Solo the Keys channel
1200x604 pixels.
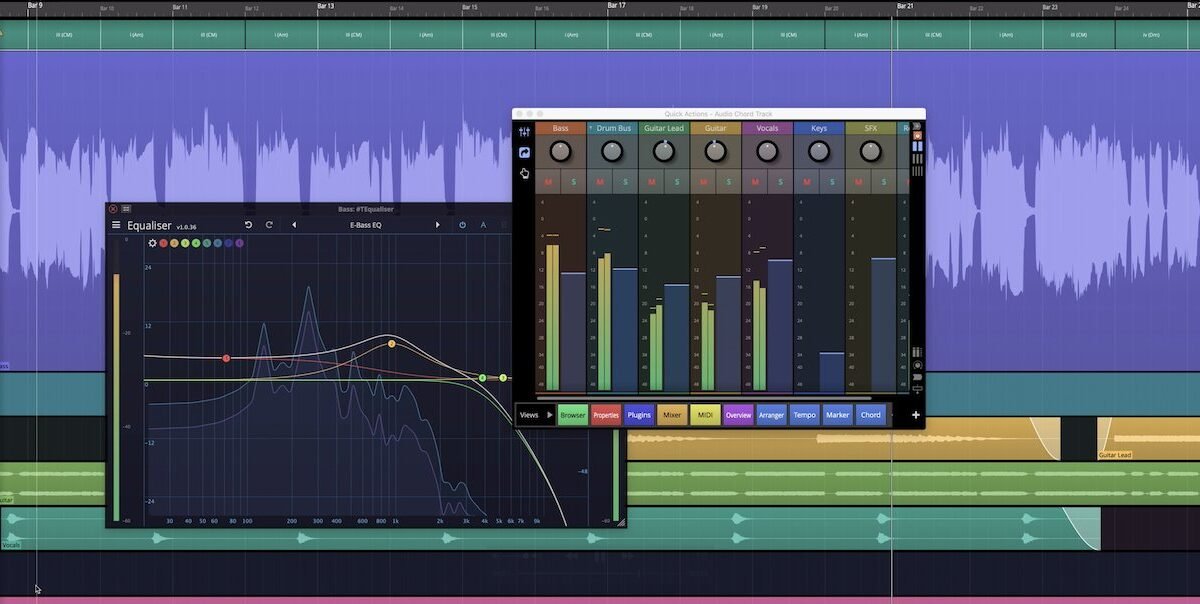(832, 182)
